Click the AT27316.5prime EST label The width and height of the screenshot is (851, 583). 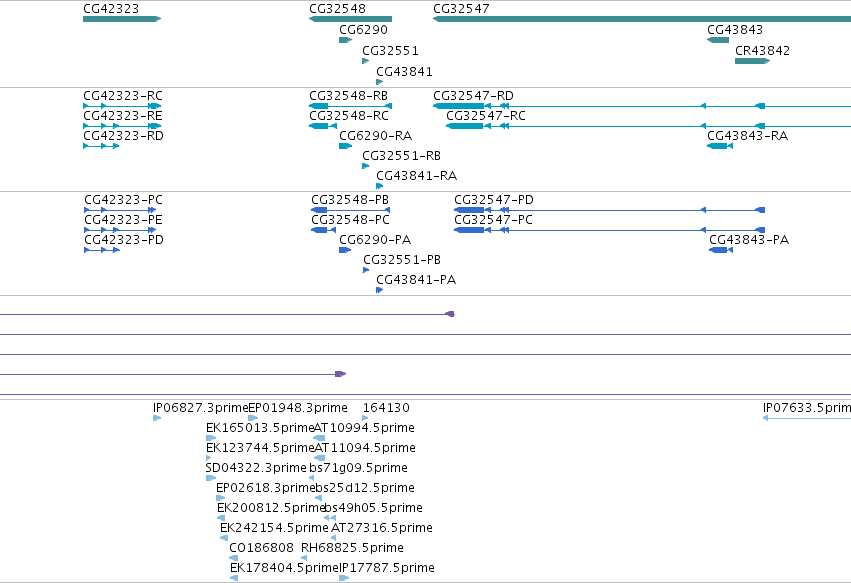coord(382,528)
